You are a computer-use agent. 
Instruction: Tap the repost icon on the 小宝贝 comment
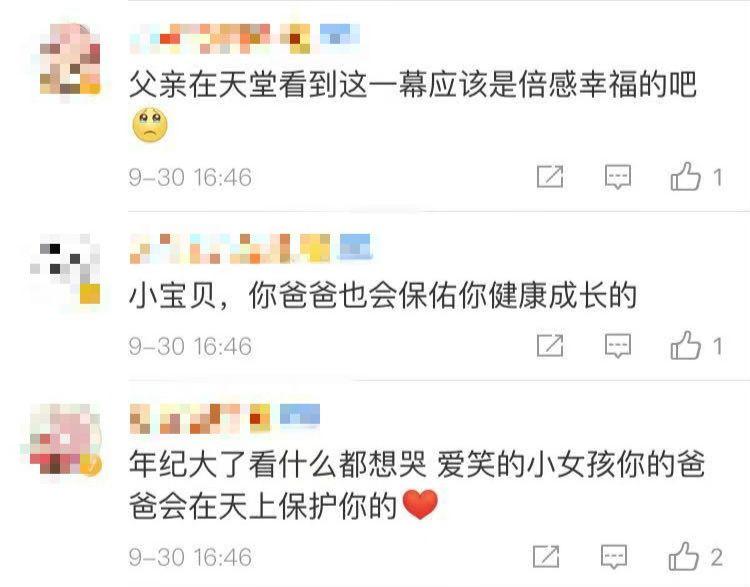550,345
